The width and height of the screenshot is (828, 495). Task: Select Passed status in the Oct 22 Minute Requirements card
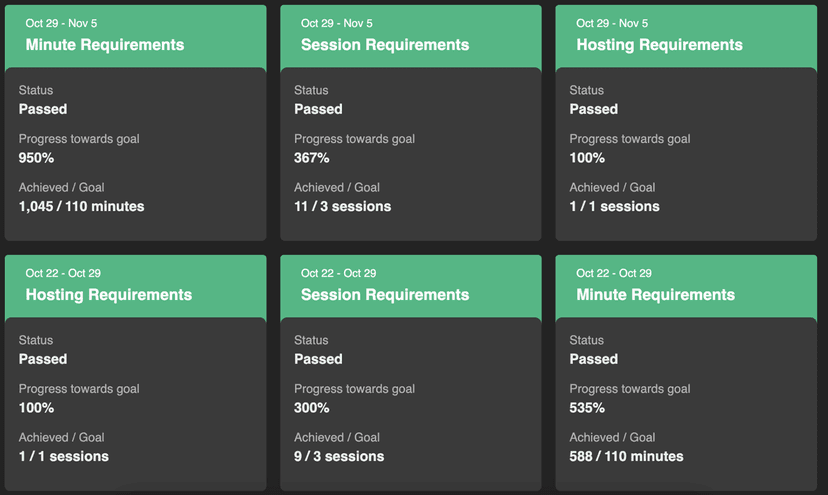[x=594, y=359]
